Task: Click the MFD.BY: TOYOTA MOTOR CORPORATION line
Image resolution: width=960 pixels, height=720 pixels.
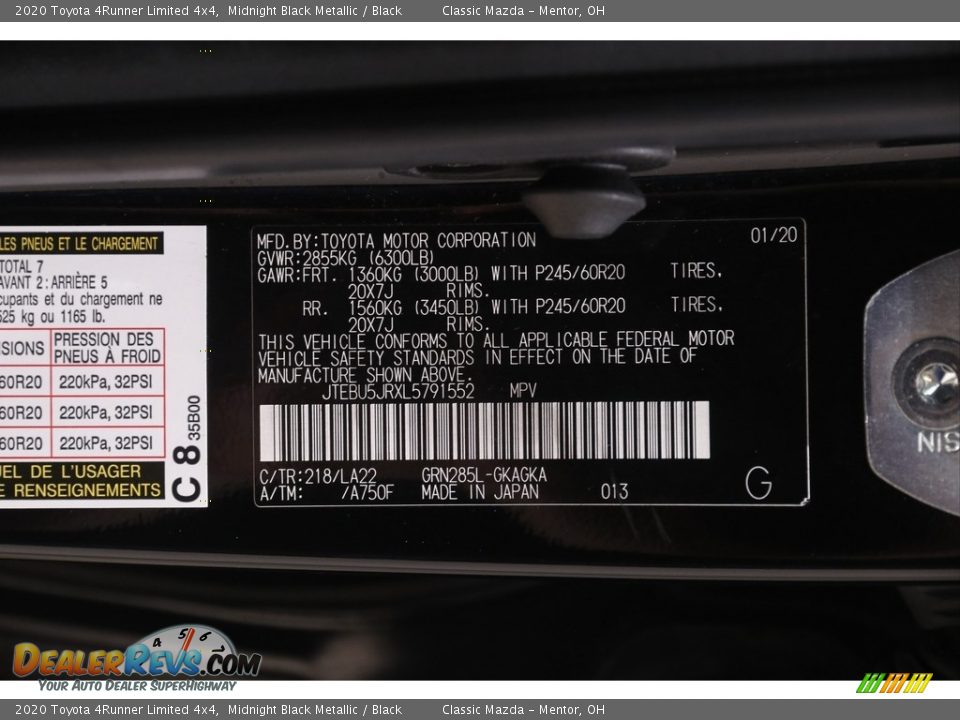Action: tap(396, 241)
